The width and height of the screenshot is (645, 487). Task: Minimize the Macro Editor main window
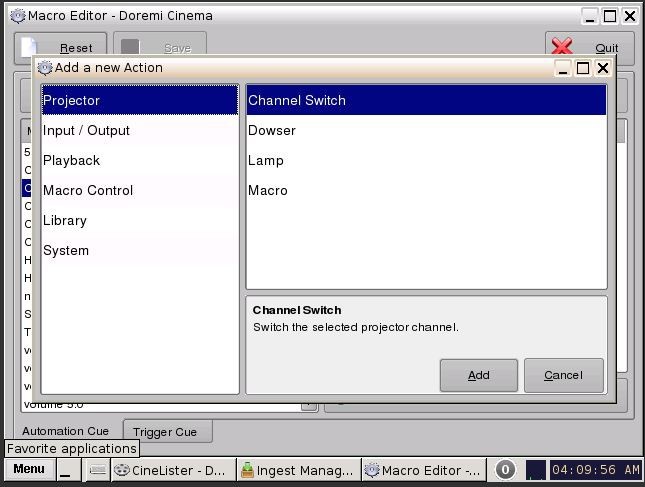pyautogui.click(x=590, y=16)
